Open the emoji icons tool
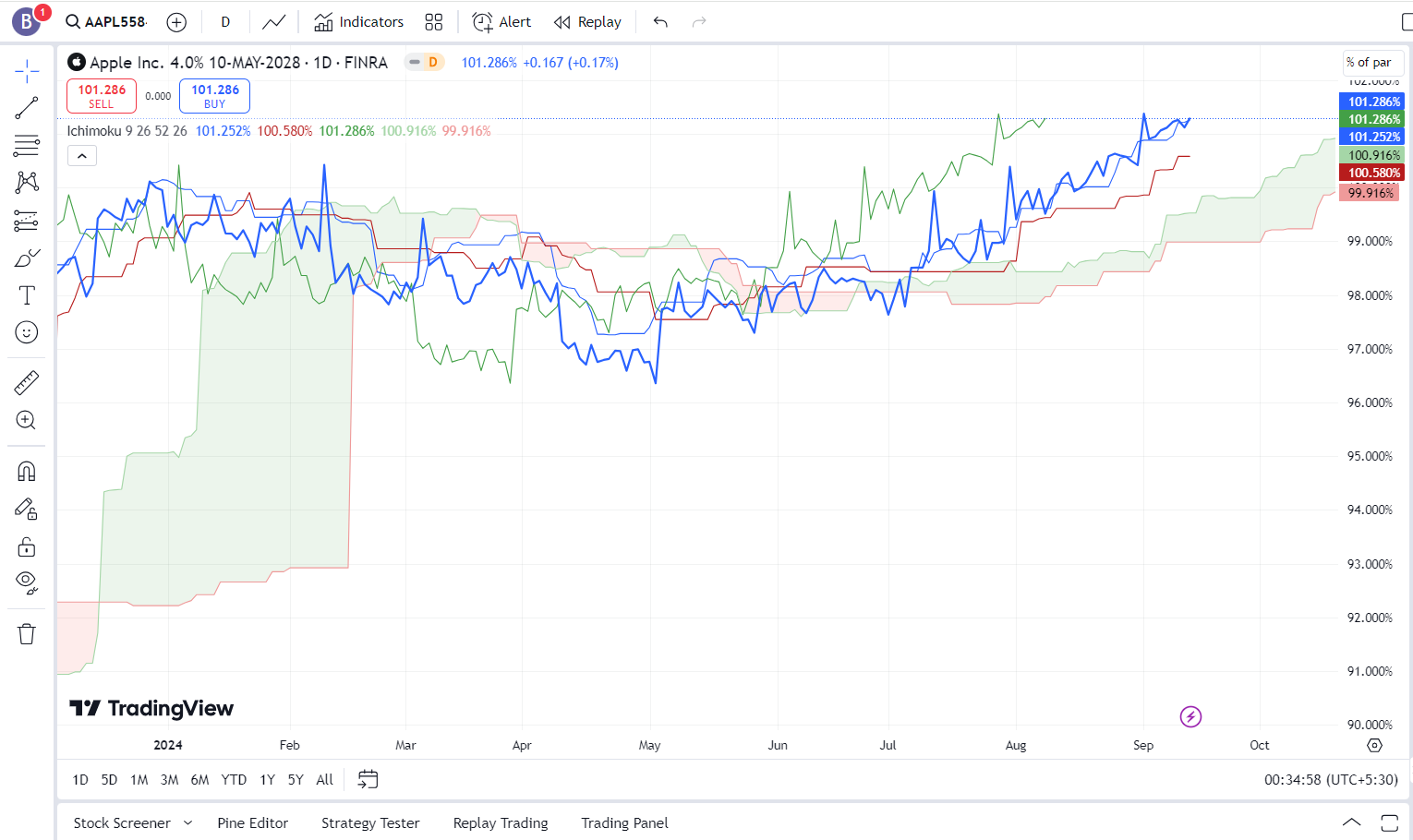Image resolution: width=1413 pixels, height=840 pixels. pyautogui.click(x=27, y=332)
